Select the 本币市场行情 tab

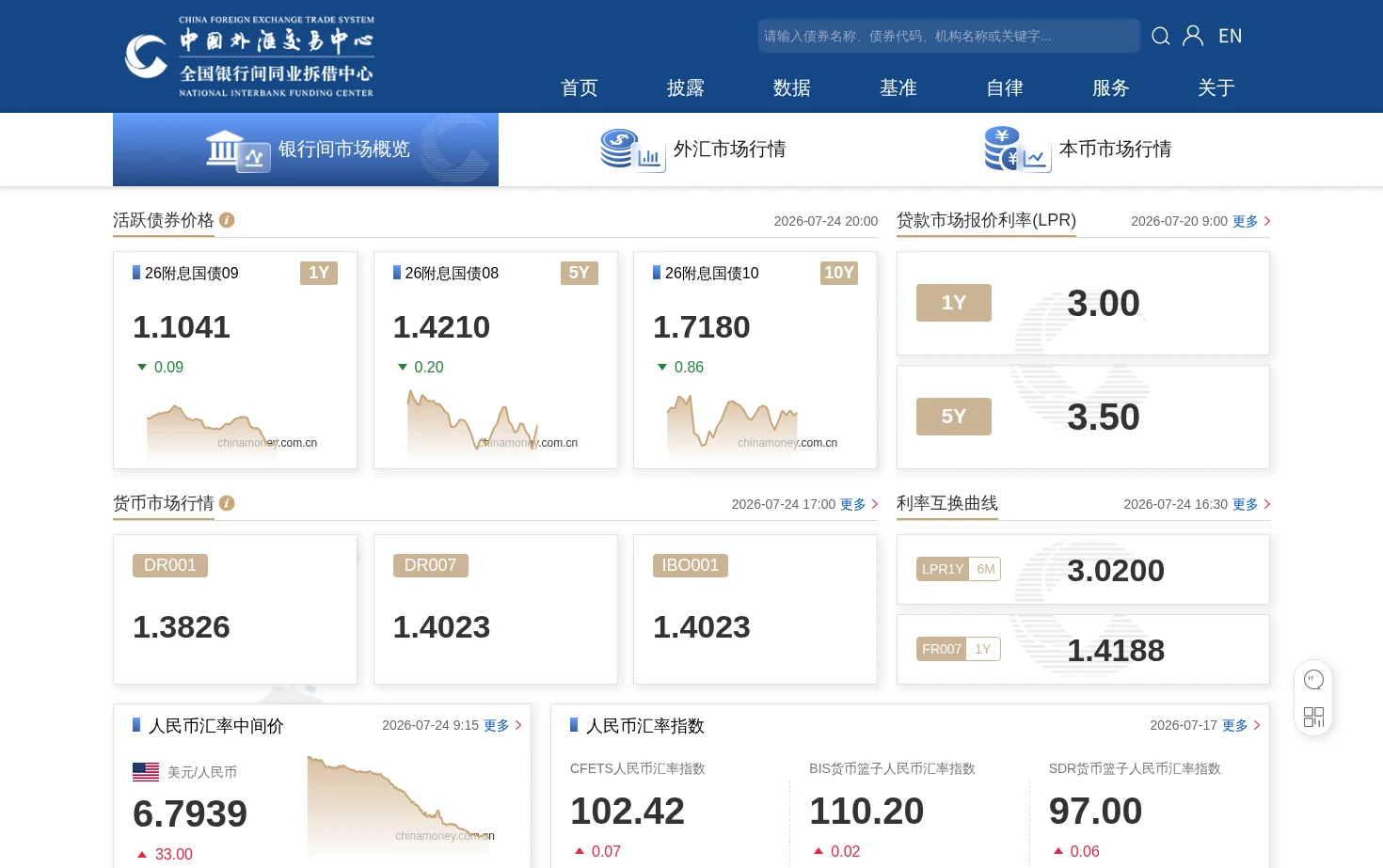pos(1078,150)
